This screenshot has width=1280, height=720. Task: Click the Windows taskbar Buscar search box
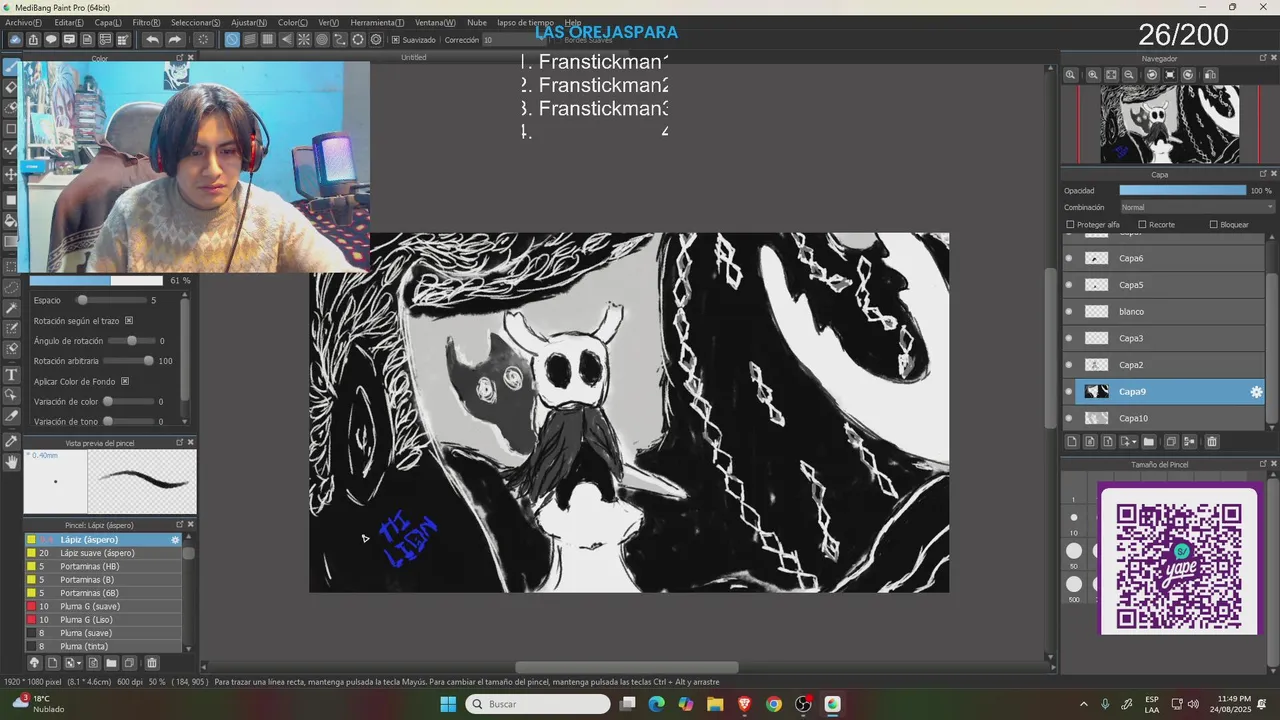[537, 704]
